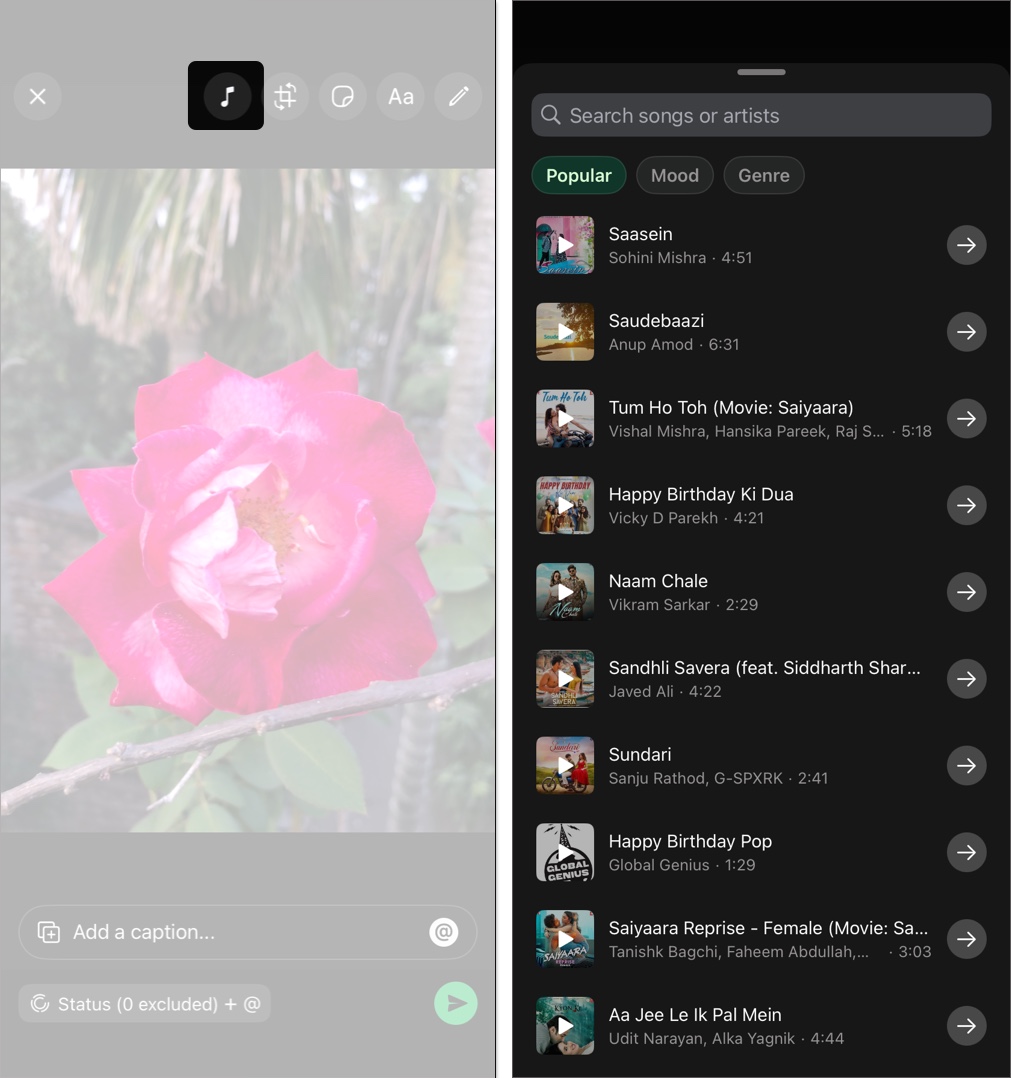Screen dimensions: 1011x1078
Task: Play preview of Aa Jee Le Ik Pal Mein
Action: coord(564,1025)
